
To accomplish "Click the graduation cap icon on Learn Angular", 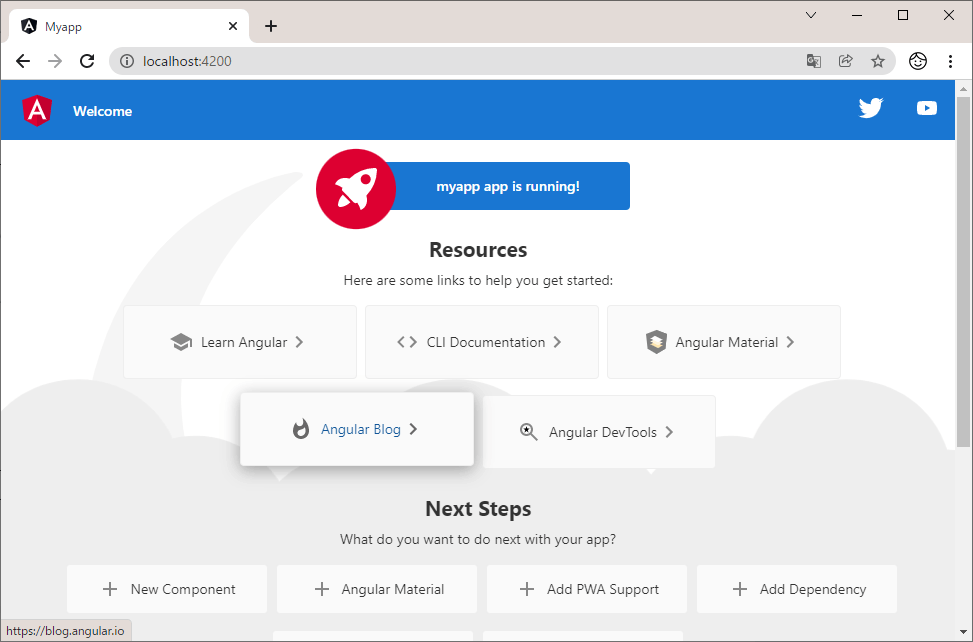I will (181, 342).
